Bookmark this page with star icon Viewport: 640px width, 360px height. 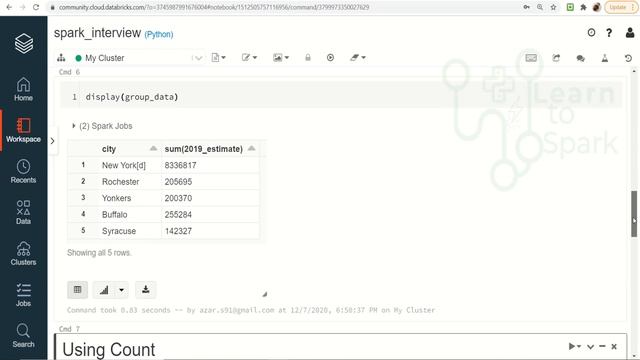(x=553, y=7)
